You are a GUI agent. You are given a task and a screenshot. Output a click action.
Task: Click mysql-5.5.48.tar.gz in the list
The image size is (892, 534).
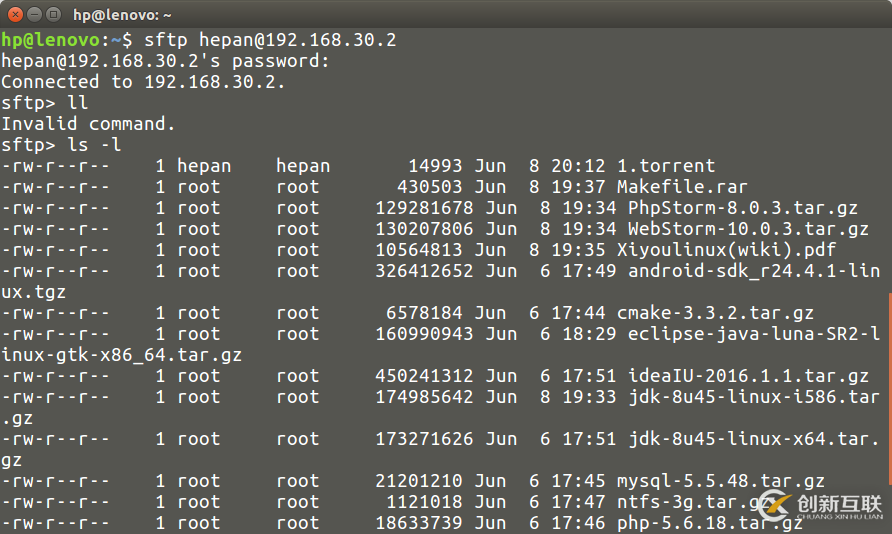click(x=720, y=481)
